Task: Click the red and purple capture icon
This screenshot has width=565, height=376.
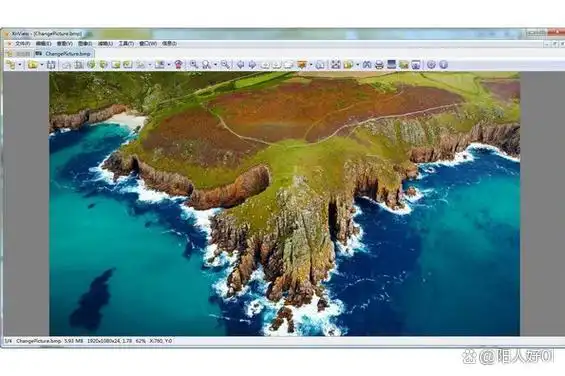Action: (x=178, y=65)
